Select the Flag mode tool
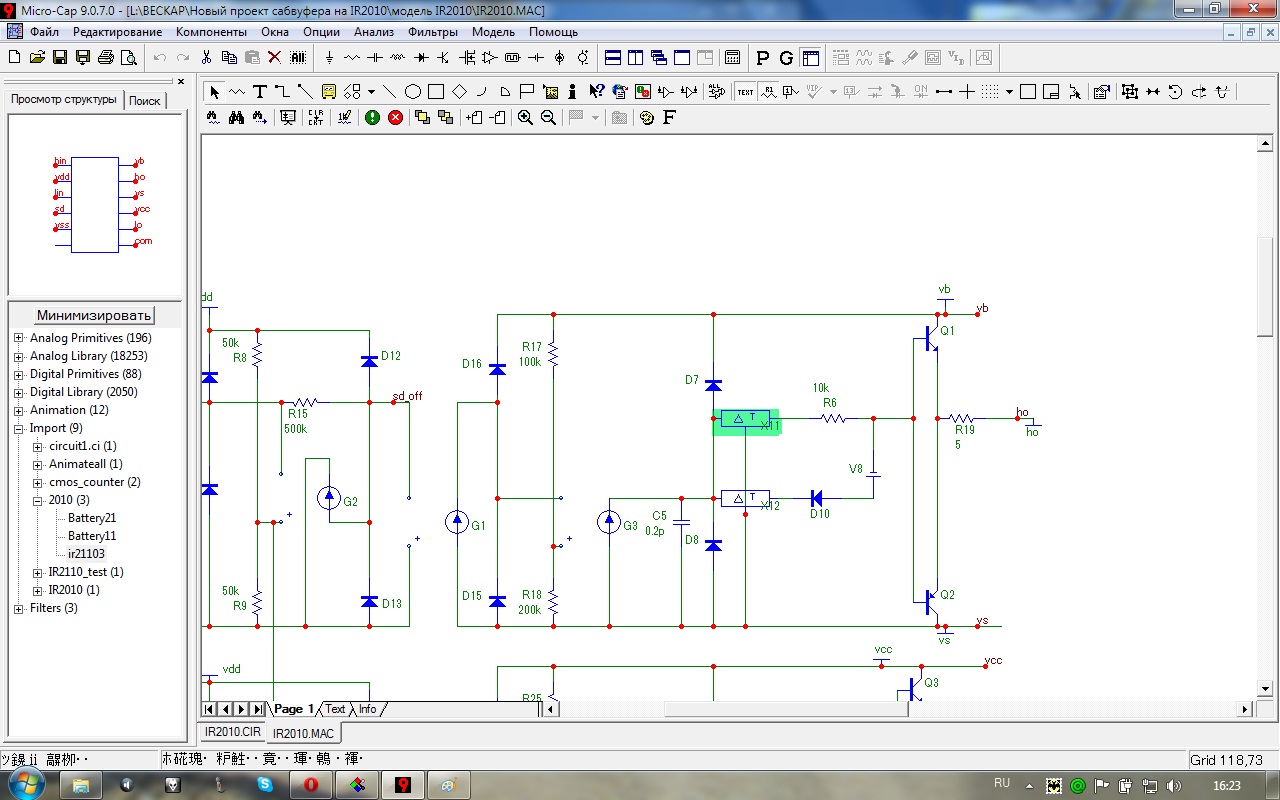This screenshot has width=1280, height=800. tap(527, 92)
